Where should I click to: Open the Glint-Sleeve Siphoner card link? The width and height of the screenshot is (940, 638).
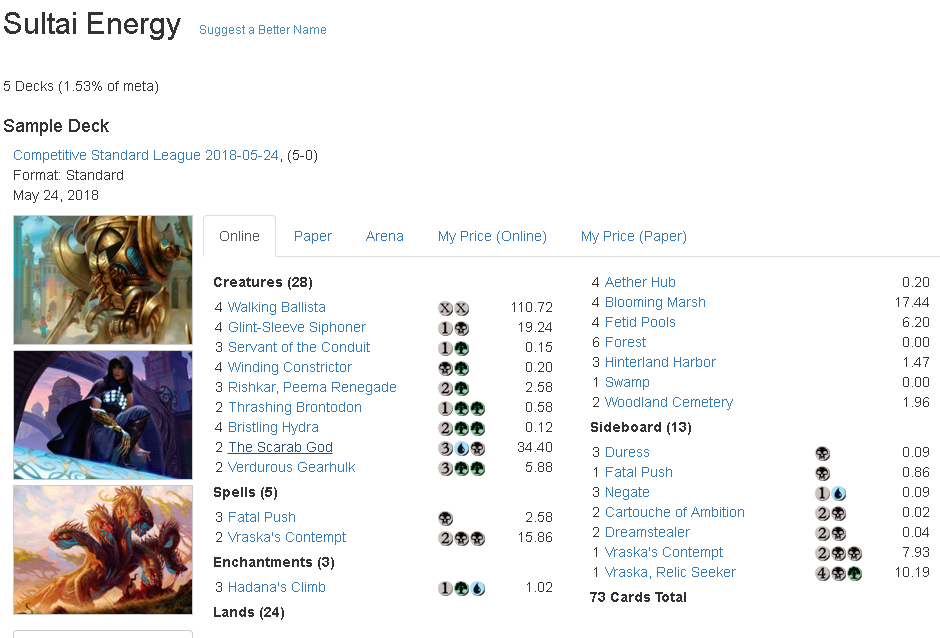(297, 327)
